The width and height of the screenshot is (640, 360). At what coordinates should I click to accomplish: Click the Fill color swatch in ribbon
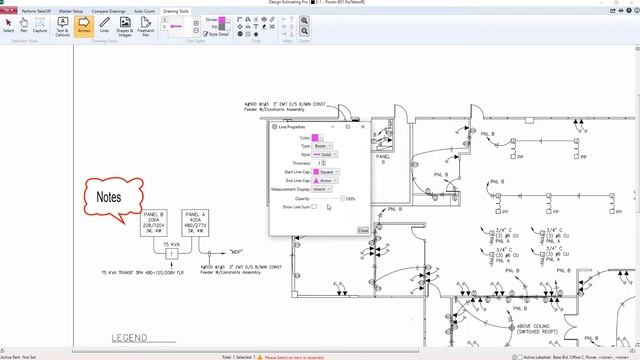[x=222, y=27]
